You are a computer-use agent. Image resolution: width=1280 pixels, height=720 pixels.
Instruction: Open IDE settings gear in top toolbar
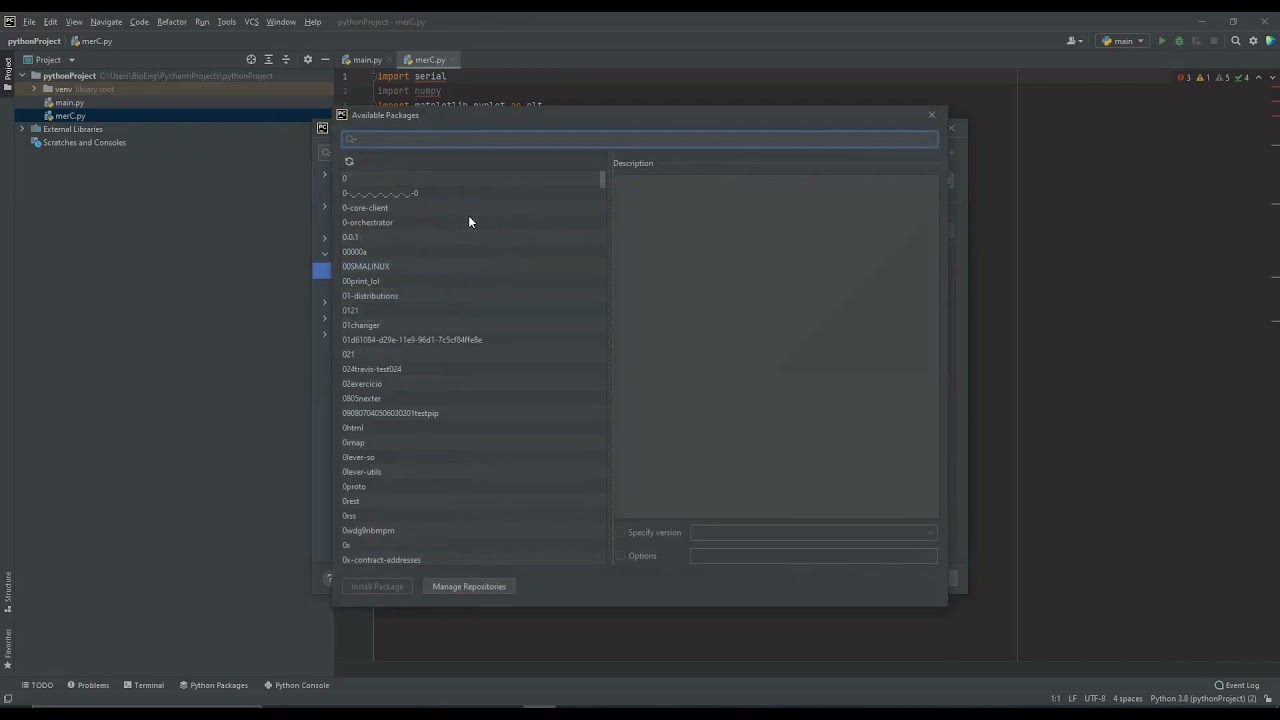click(x=1253, y=41)
